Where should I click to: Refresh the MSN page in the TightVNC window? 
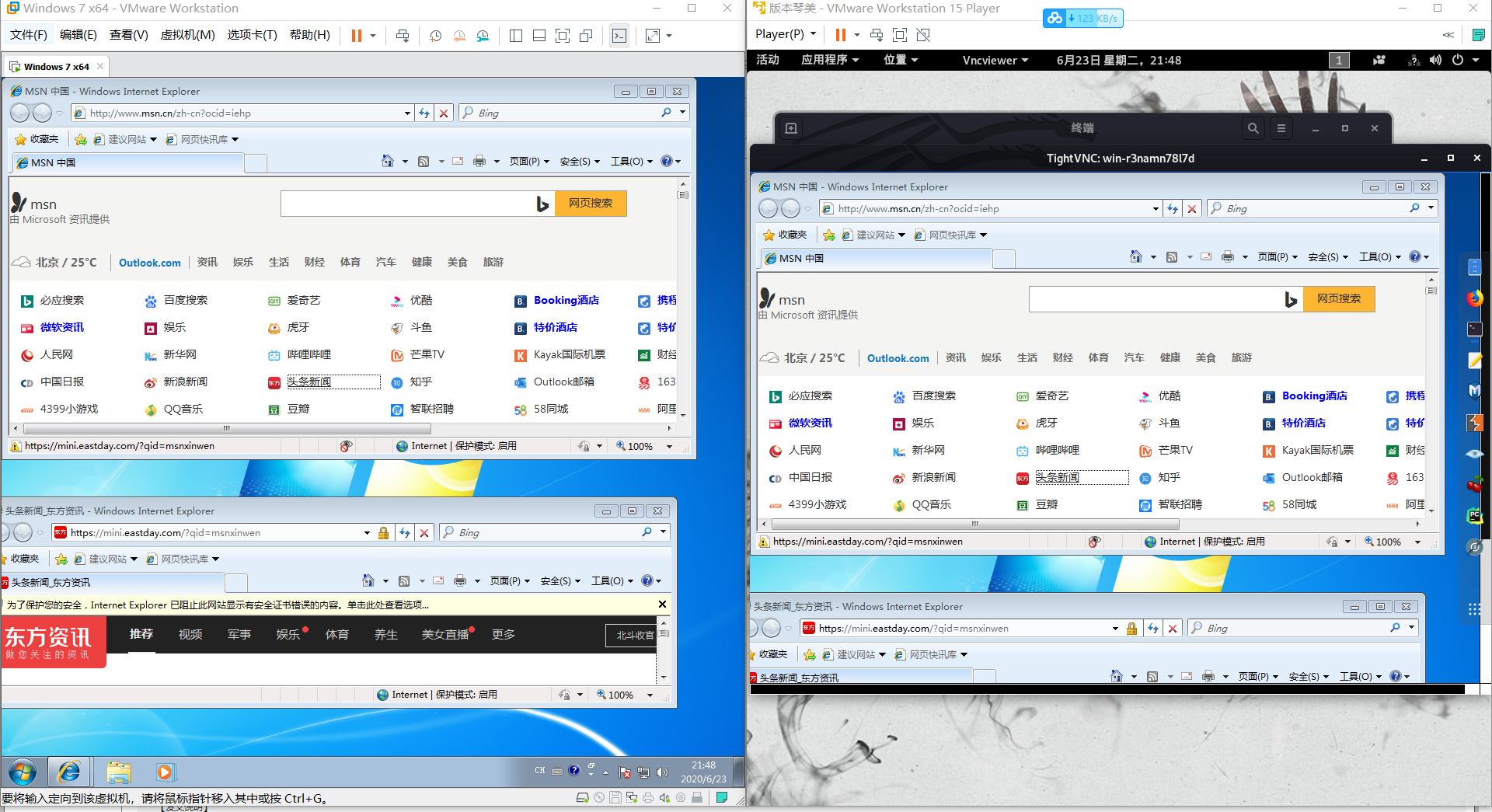[1173, 209]
